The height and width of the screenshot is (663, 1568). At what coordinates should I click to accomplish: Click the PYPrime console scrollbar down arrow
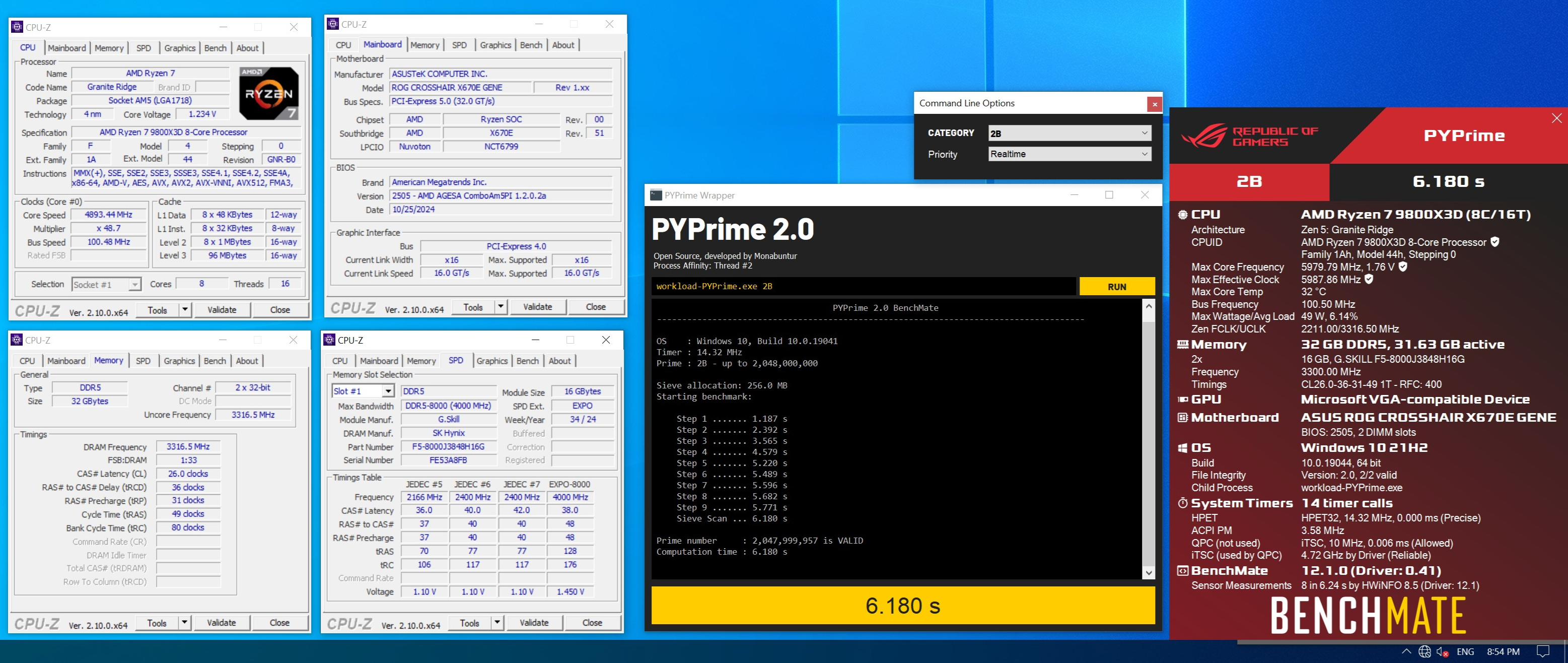(1149, 572)
